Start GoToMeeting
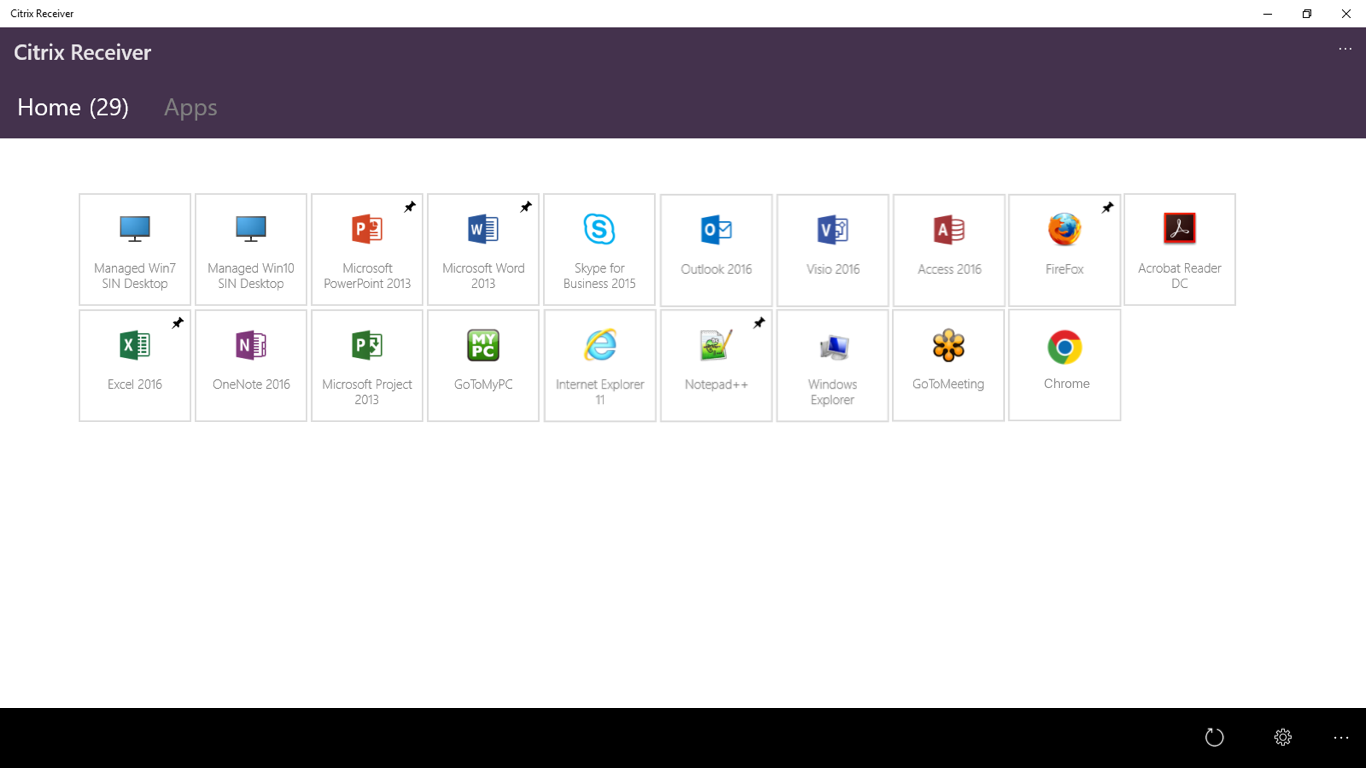This screenshot has width=1366, height=768. pyautogui.click(x=948, y=365)
